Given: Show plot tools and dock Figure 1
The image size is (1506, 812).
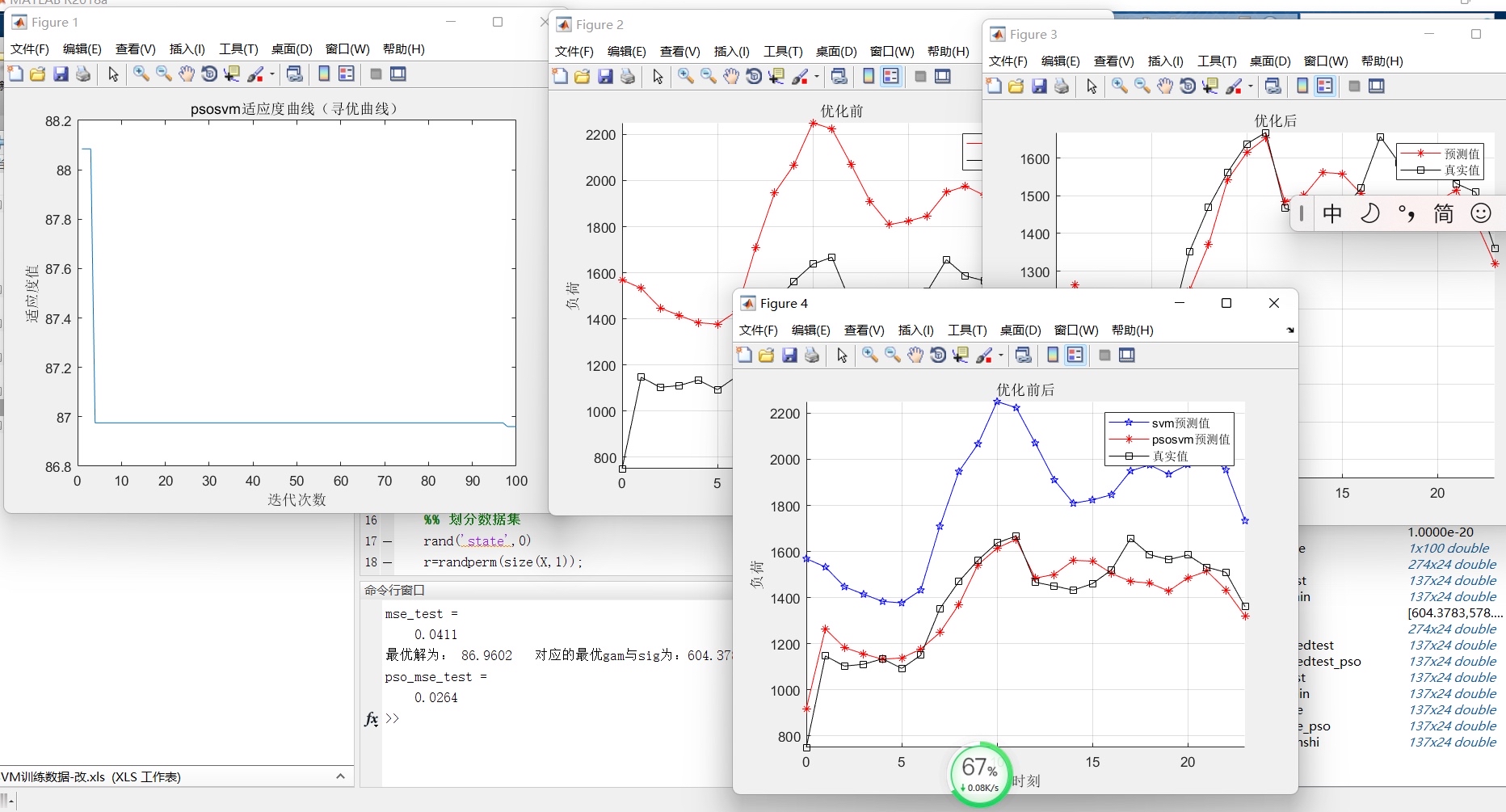Looking at the screenshot, I should tap(398, 74).
